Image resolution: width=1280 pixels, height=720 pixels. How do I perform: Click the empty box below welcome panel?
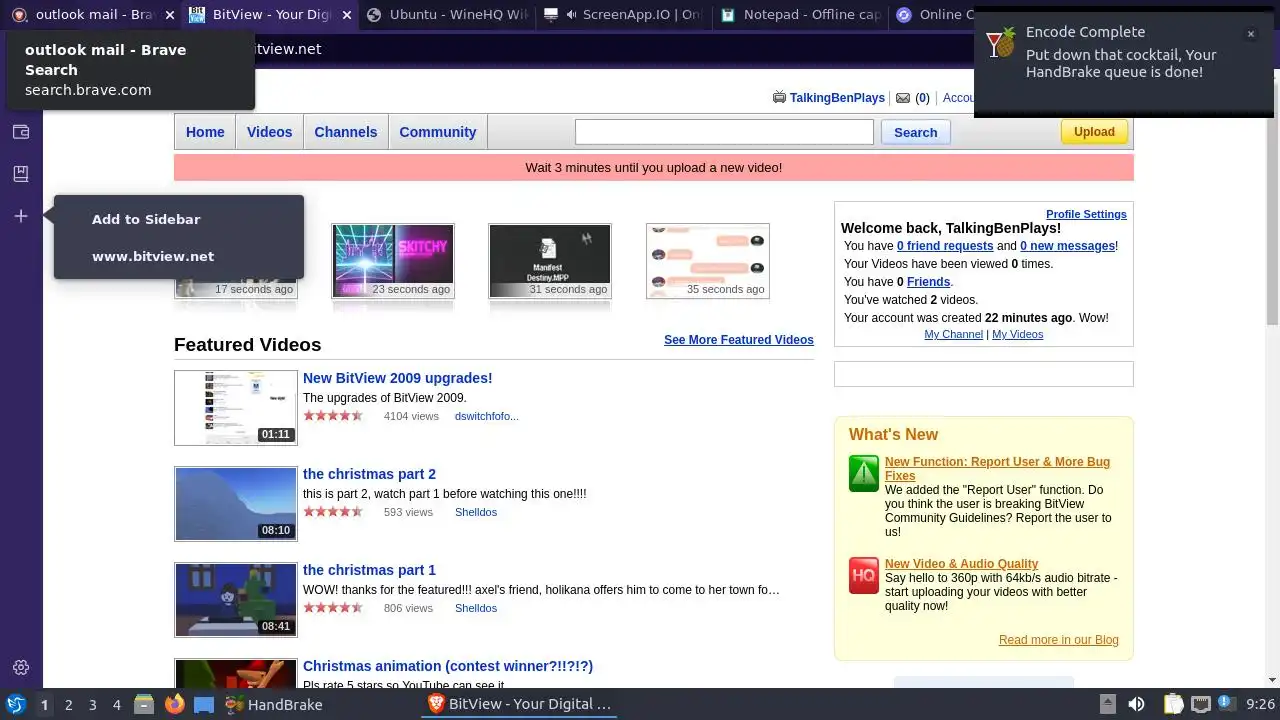point(984,374)
